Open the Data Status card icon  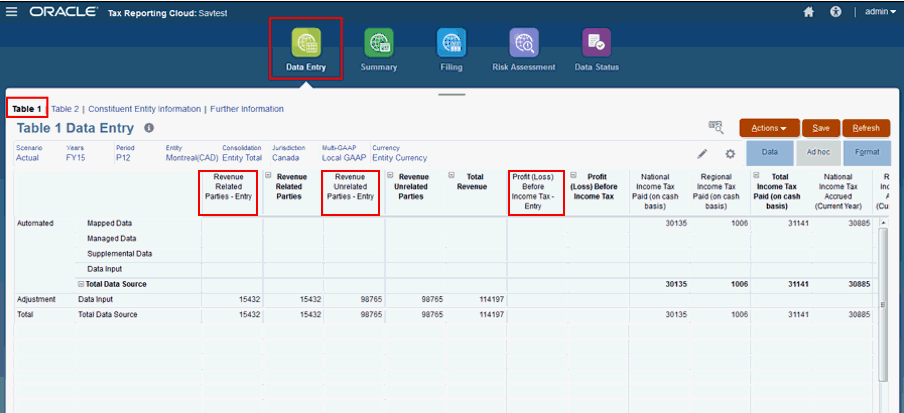596,43
